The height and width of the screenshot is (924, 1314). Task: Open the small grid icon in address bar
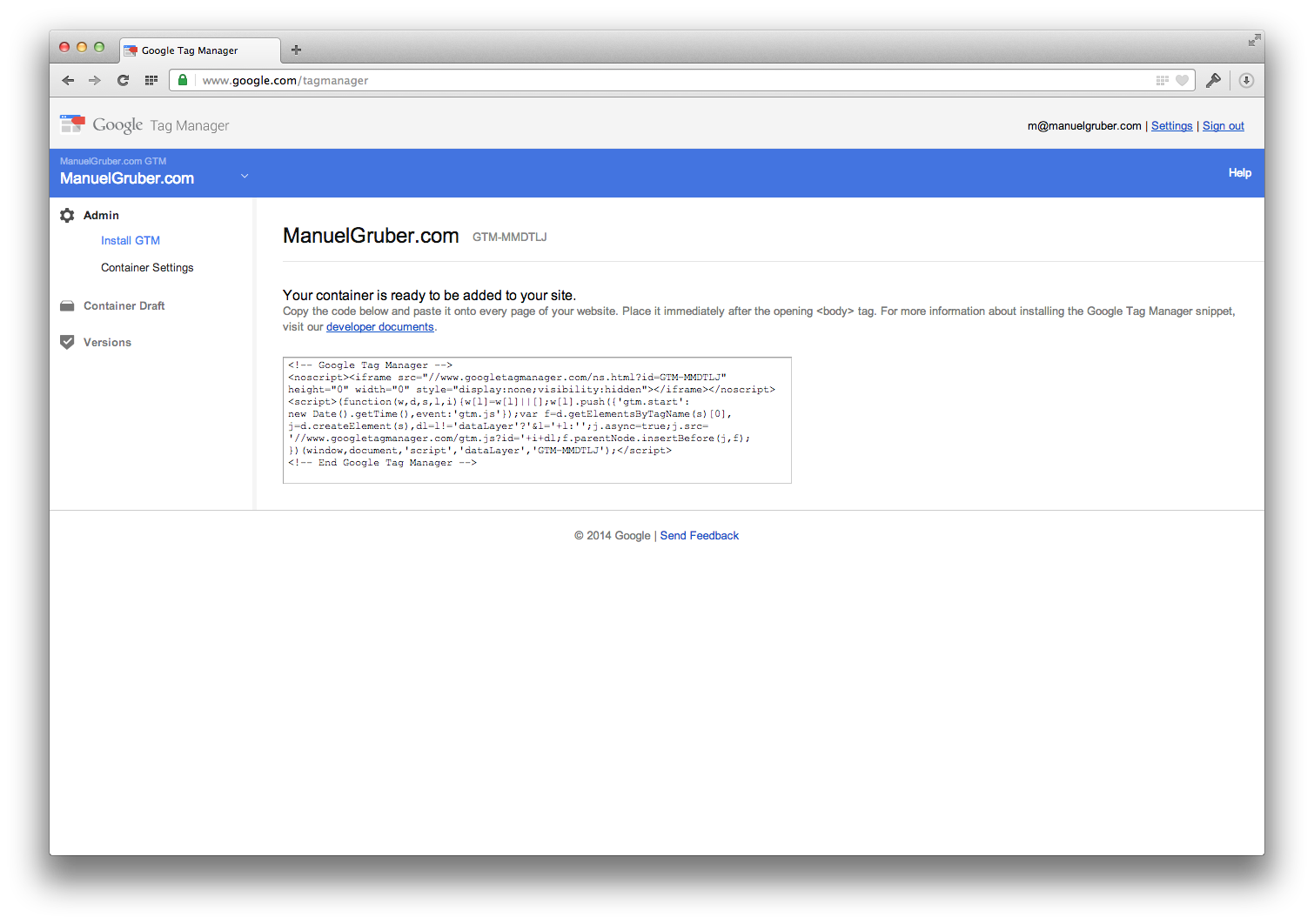pos(1163,80)
